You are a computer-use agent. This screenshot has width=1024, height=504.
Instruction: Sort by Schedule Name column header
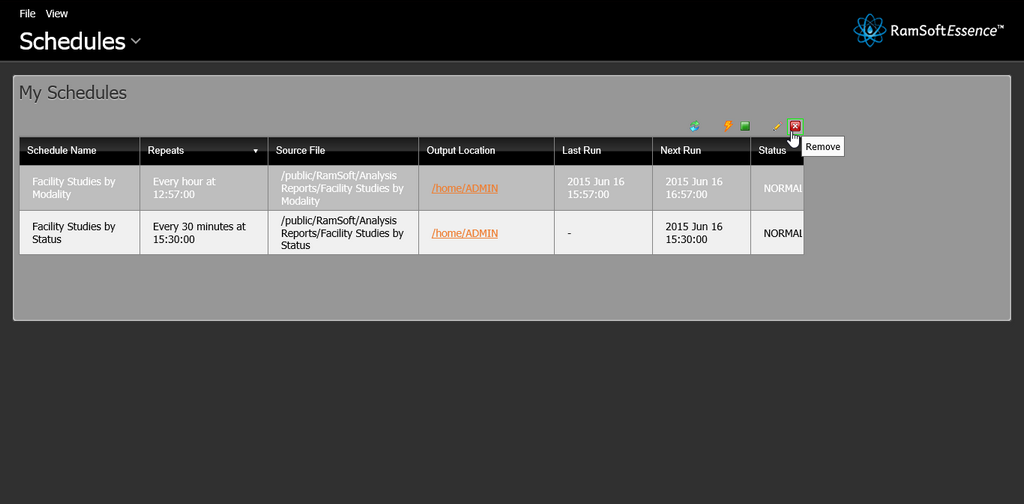pos(62,150)
